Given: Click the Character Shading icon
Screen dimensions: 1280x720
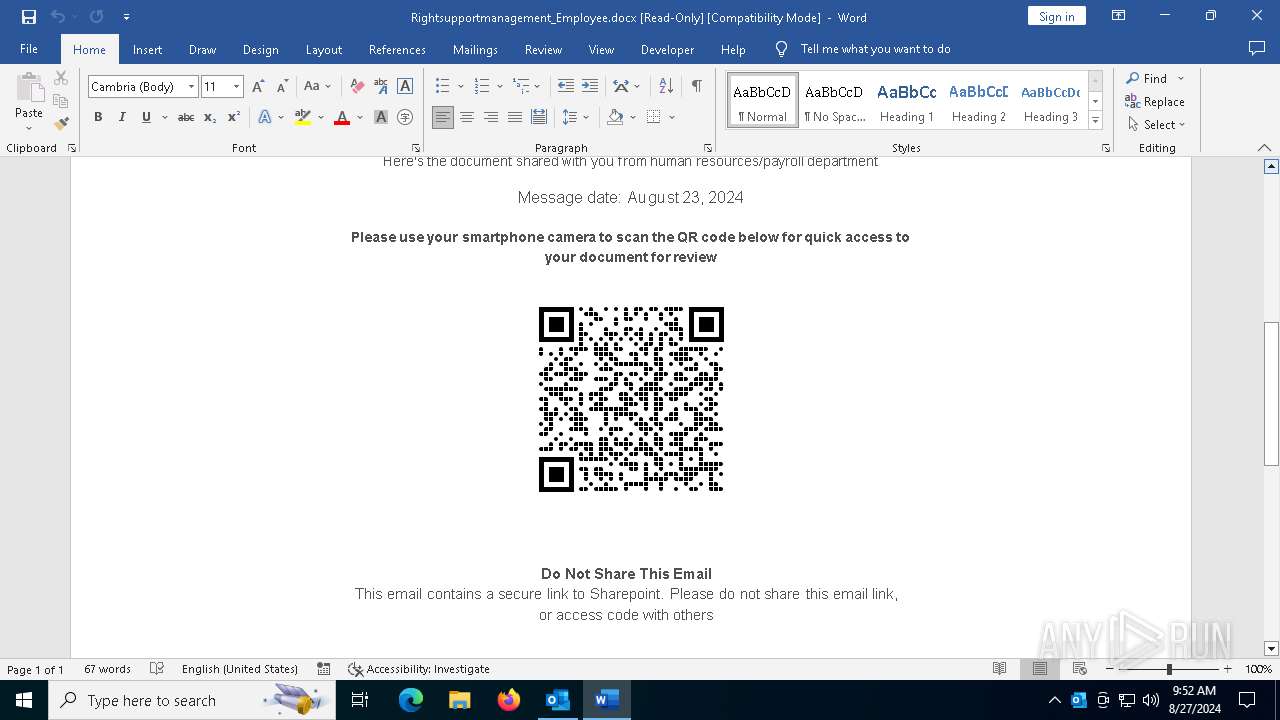Looking at the screenshot, I should pos(381,117).
